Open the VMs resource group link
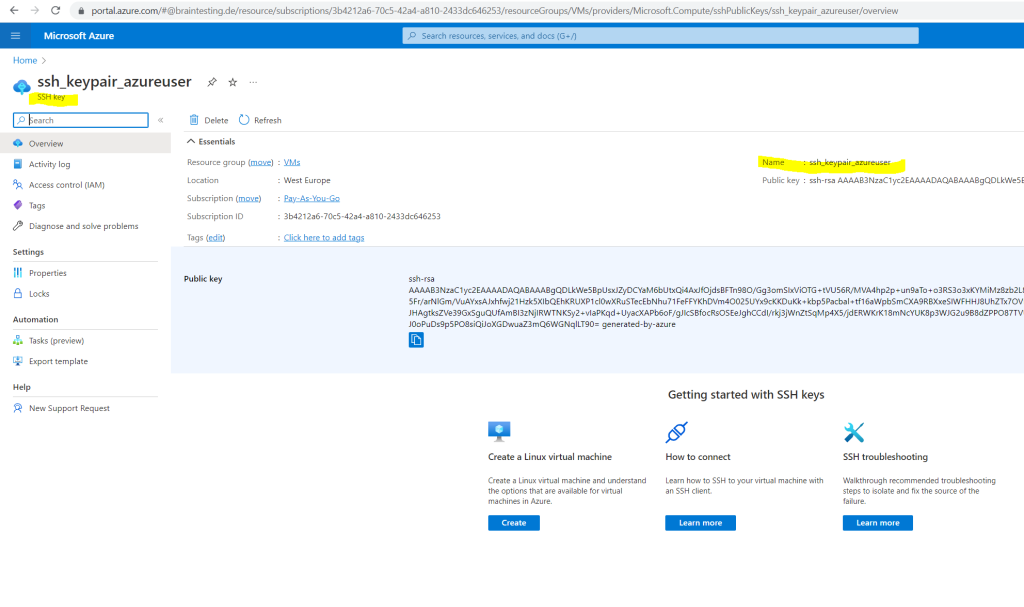Viewport: 1024px width, 607px height. [x=292, y=162]
